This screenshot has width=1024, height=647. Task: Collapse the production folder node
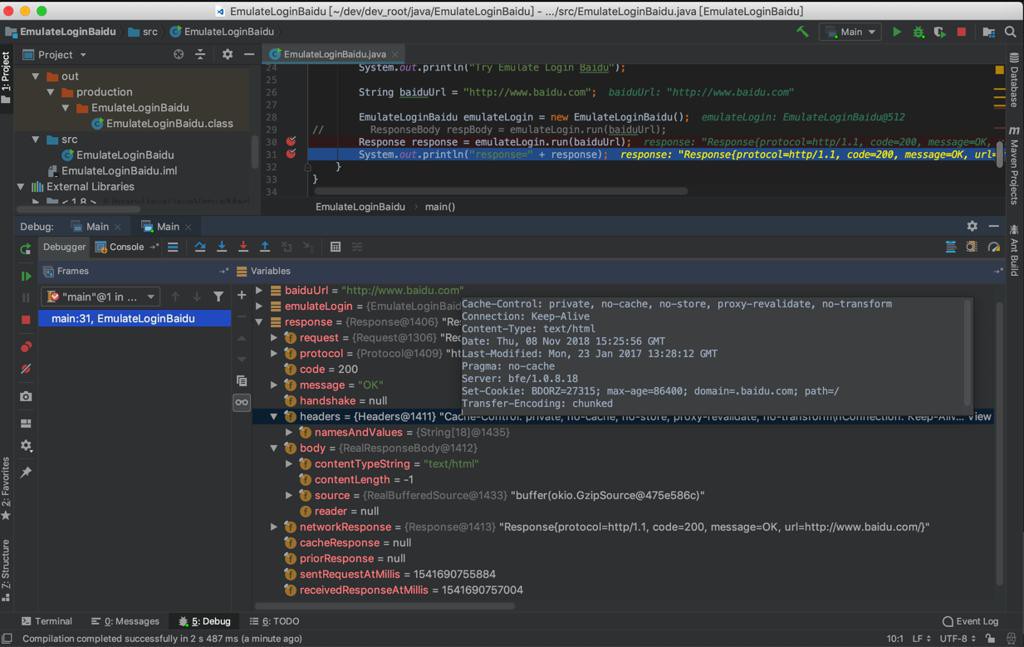50,92
